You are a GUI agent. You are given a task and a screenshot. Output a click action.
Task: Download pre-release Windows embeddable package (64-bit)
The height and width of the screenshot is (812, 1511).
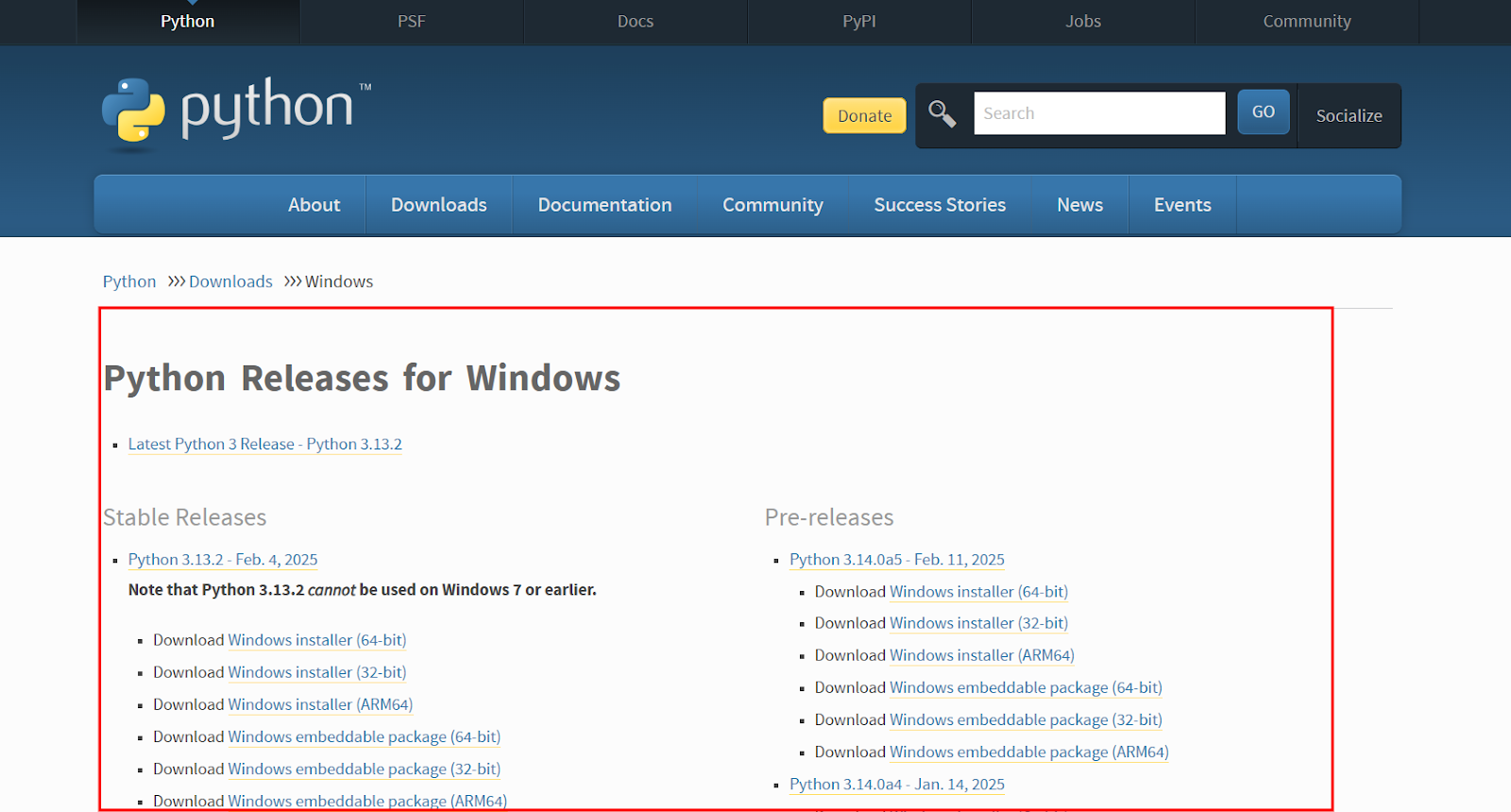tap(1026, 687)
